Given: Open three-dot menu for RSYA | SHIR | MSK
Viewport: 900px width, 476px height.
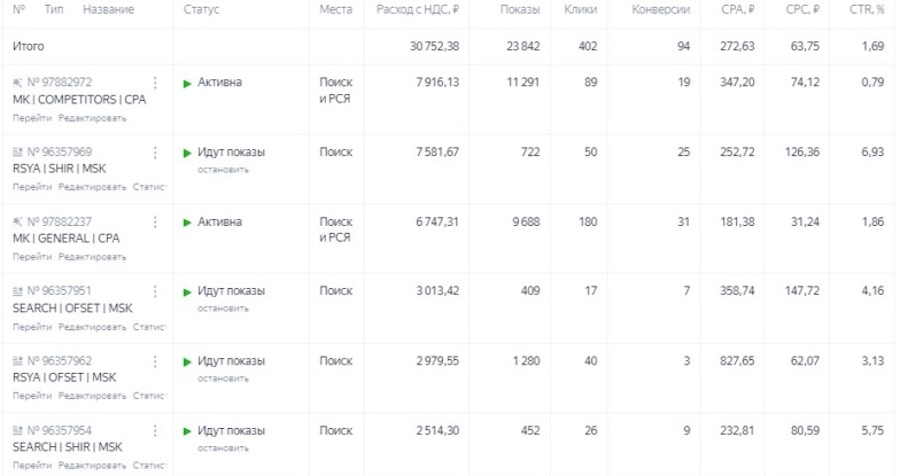Looking at the screenshot, I should tap(155, 152).
